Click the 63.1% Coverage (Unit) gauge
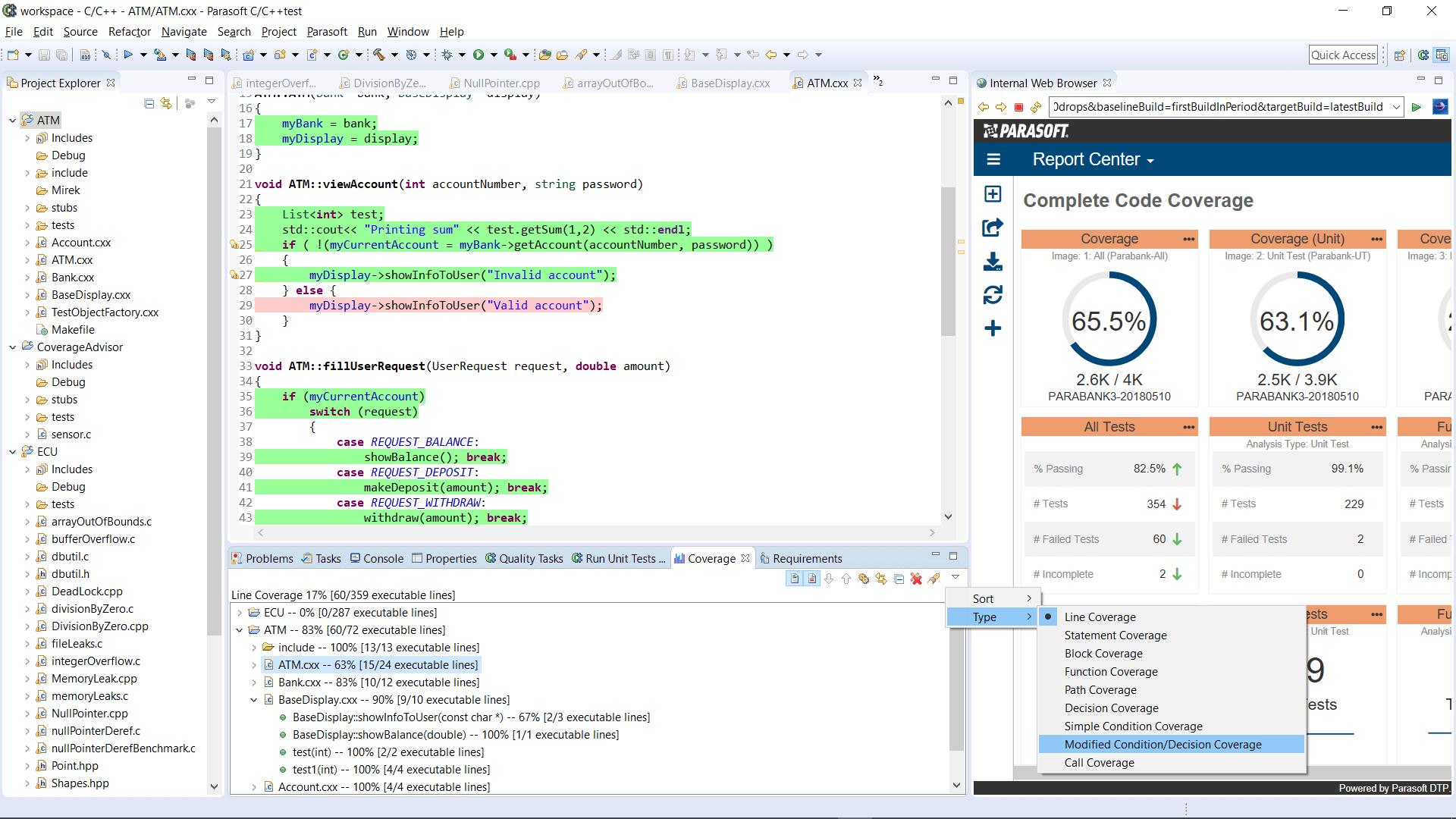The width and height of the screenshot is (1456, 819). point(1297,321)
